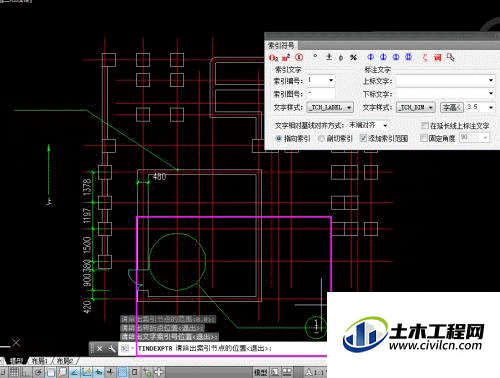Toggle Ortho Mode in status bar
Image resolution: width=500 pixels, height=378 pixels.
coord(26,372)
